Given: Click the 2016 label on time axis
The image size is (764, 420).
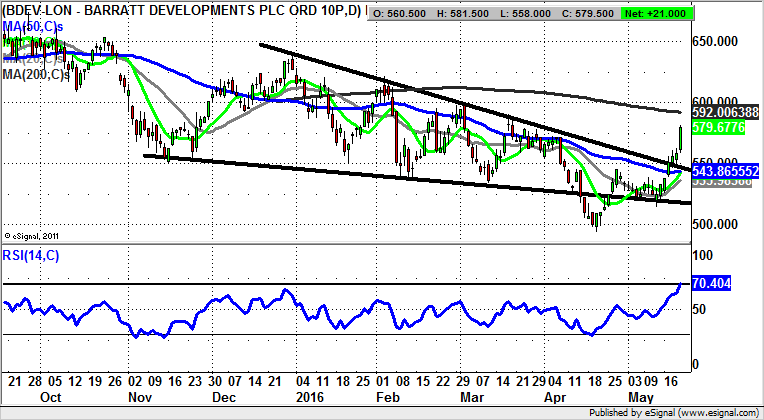Looking at the screenshot, I should click(x=303, y=395).
